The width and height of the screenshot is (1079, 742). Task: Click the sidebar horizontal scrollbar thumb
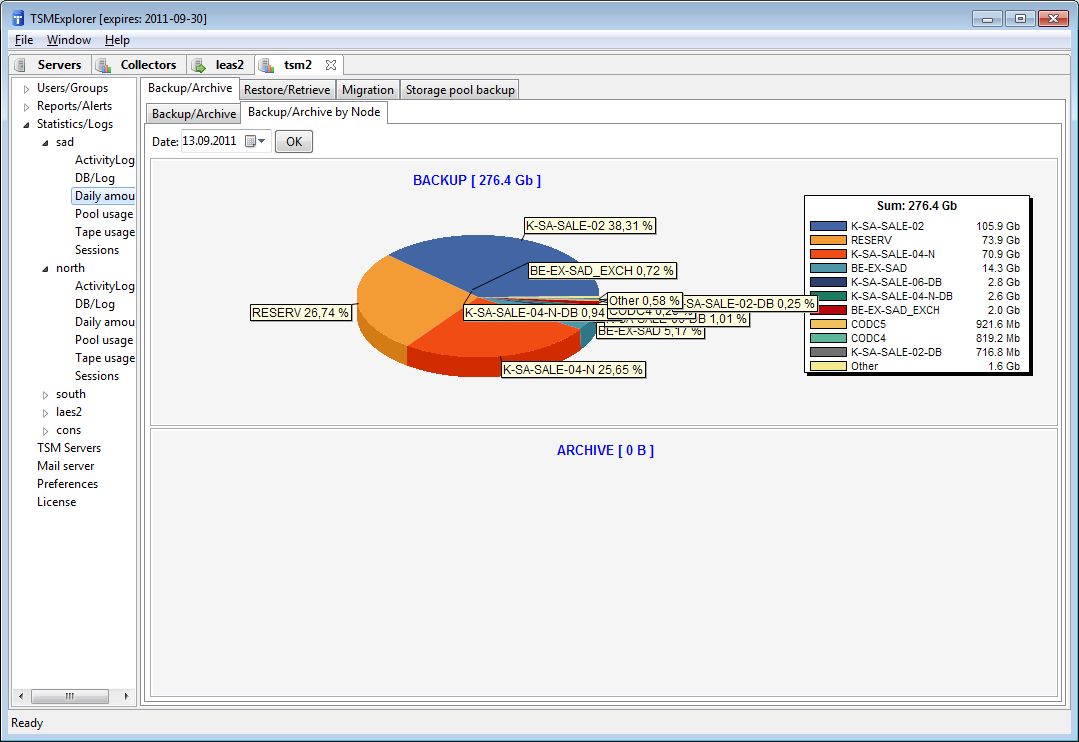(70, 696)
